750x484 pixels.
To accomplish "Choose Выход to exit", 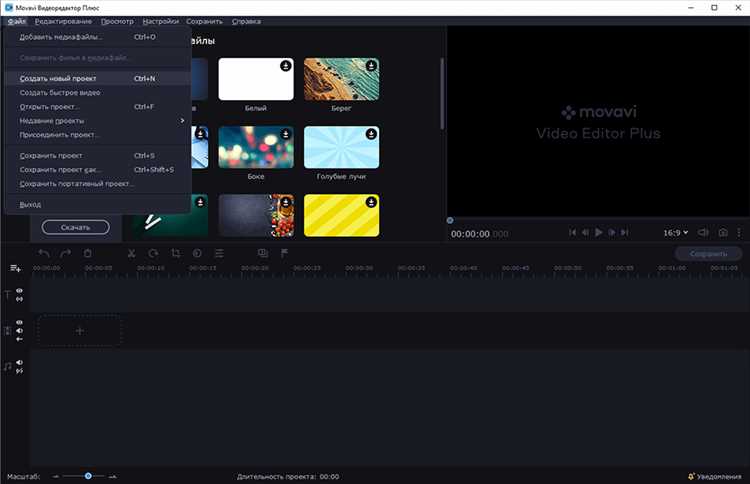I will [98, 205].
